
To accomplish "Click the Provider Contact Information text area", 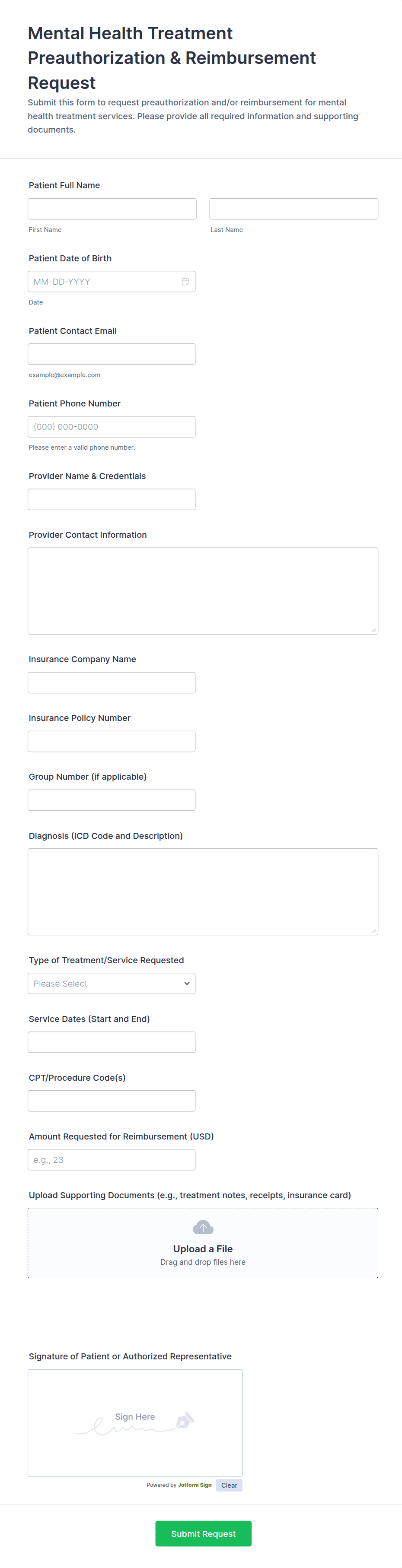I will (x=203, y=590).
